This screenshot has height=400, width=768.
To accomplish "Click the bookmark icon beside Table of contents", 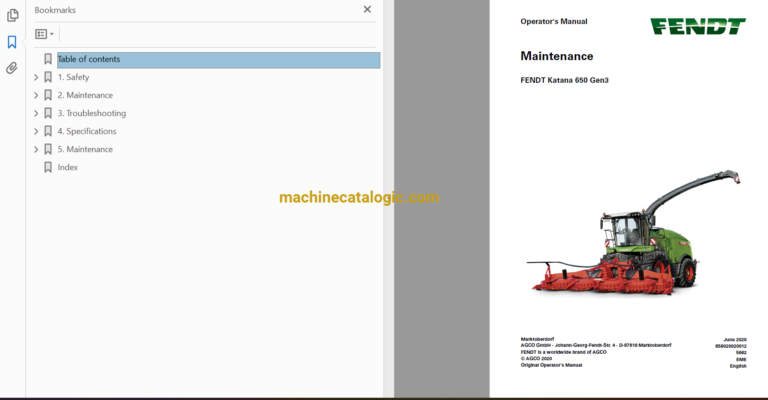I will pos(48,59).
